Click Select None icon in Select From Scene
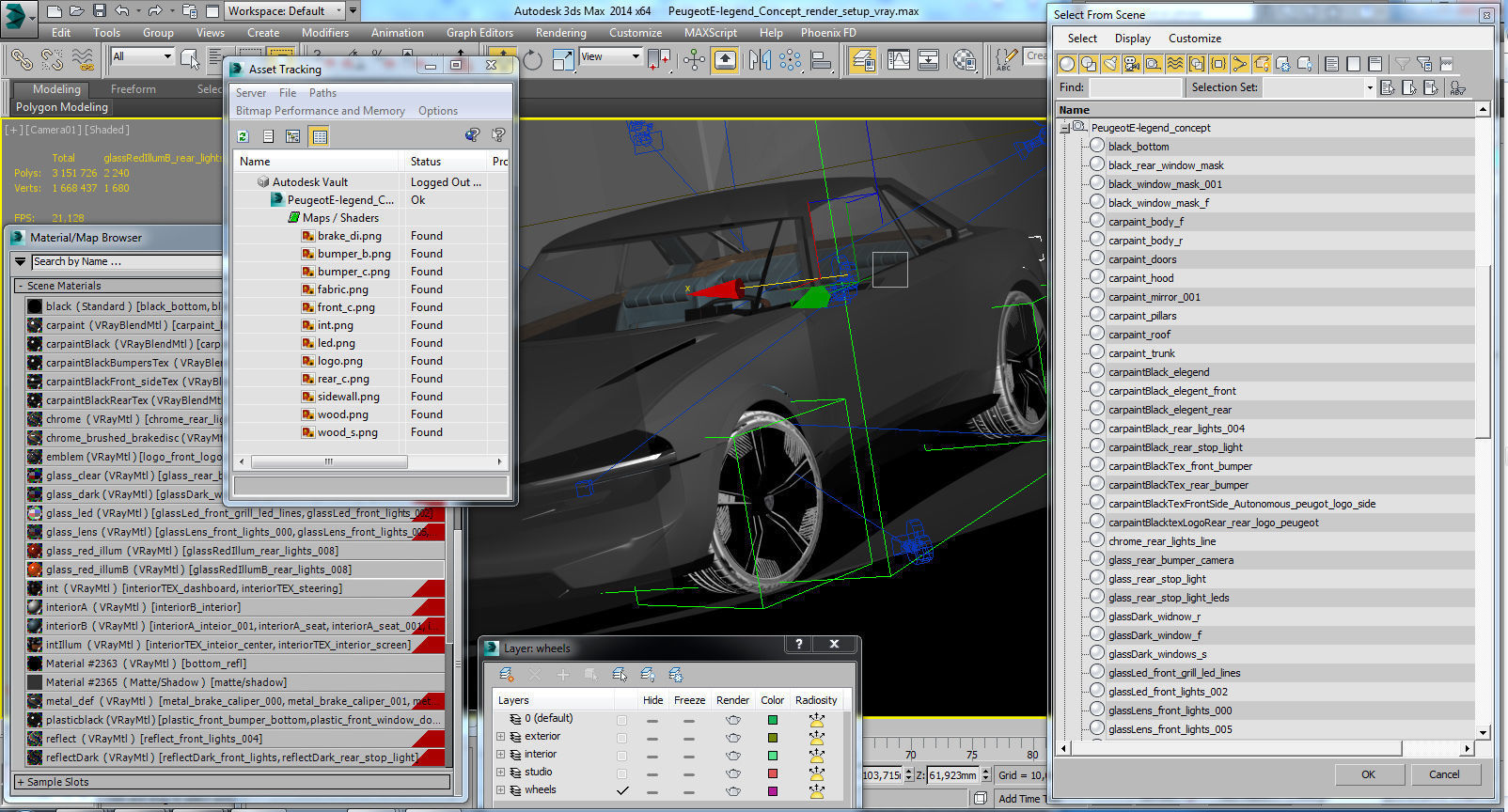Viewport: 1508px width, 812px height. [1353, 64]
